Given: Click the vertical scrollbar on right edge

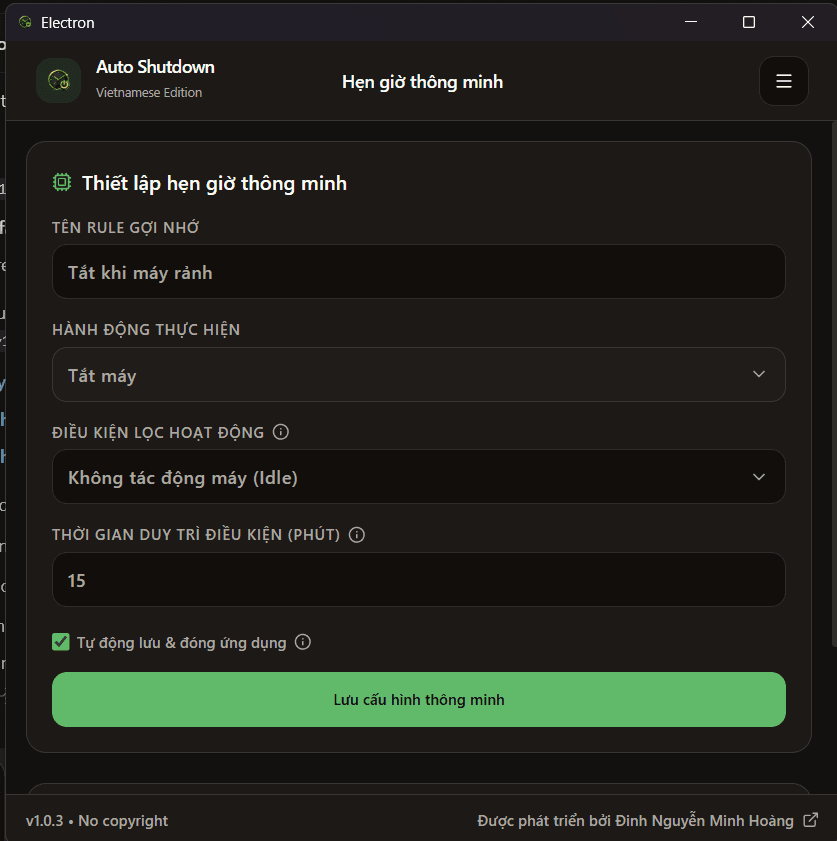Looking at the screenshot, I should (x=834, y=383).
